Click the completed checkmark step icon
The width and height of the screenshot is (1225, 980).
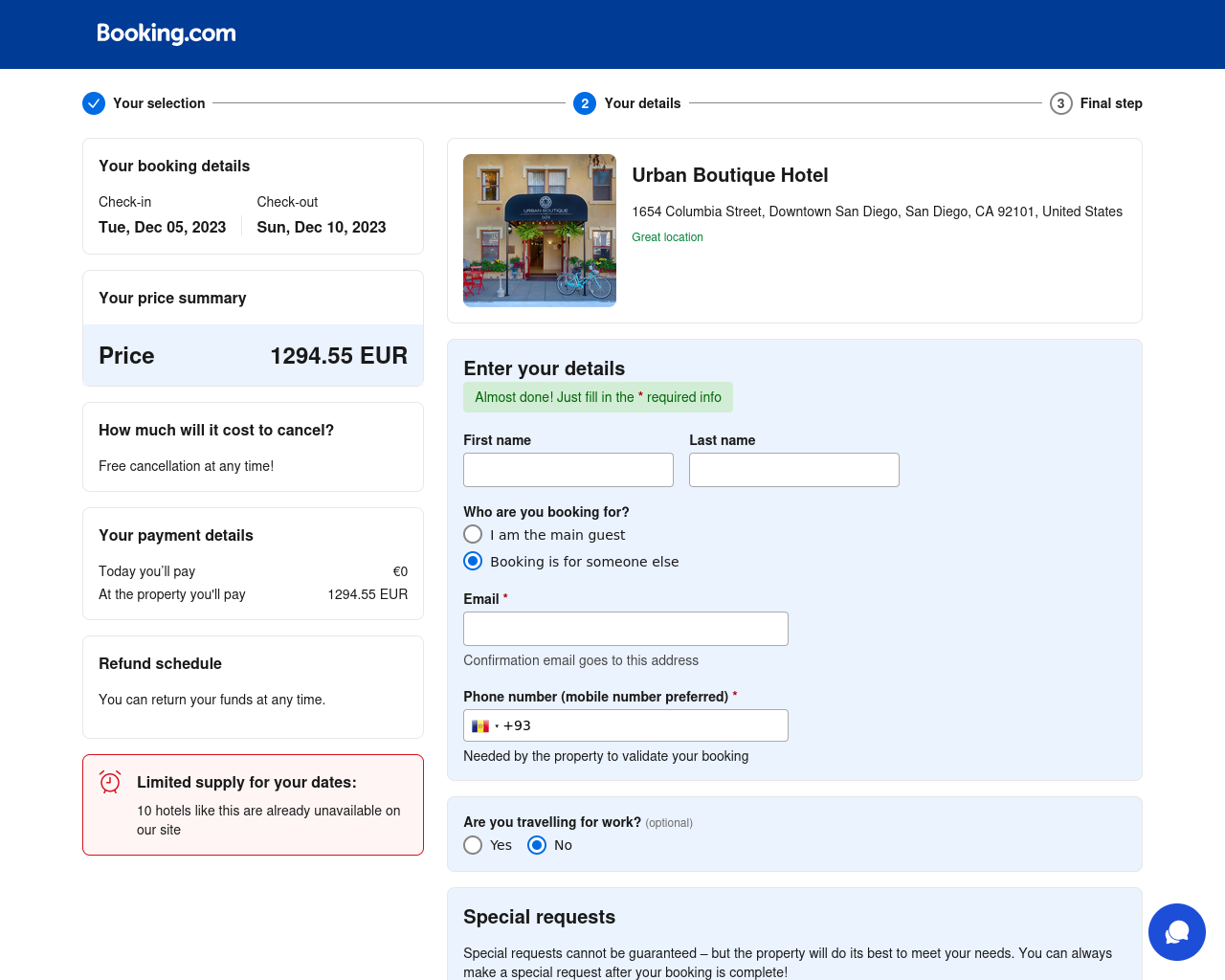(x=94, y=103)
